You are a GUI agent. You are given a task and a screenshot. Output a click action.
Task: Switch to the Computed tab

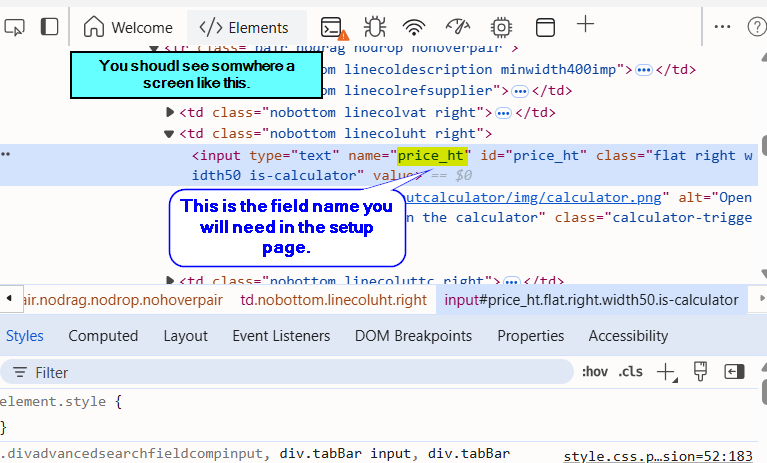tap(103, 336)
